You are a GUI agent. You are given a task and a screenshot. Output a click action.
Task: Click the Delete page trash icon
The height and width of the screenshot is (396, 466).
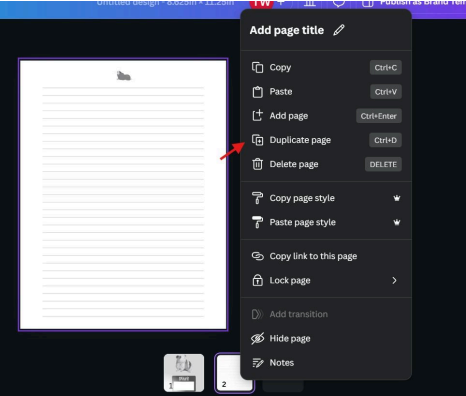pyautogui.click(x=257, y=164)
